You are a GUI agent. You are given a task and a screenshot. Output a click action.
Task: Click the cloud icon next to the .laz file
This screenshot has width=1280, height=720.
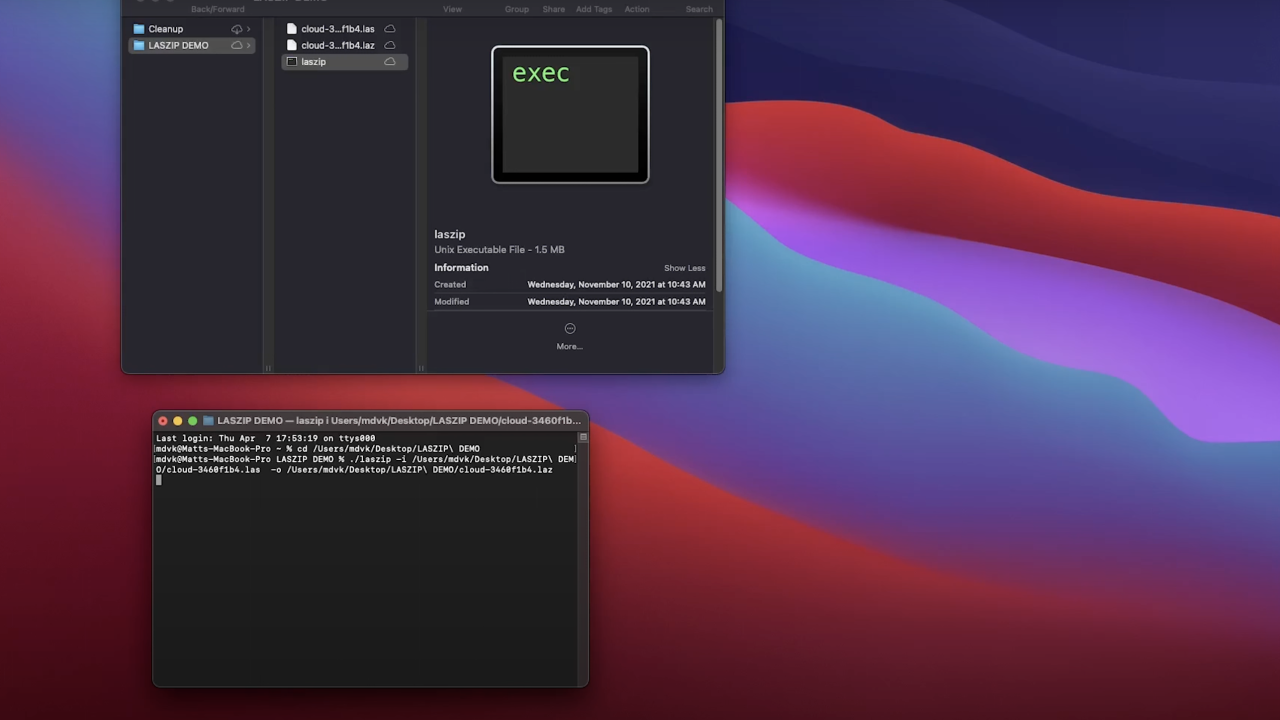[390, 45]
